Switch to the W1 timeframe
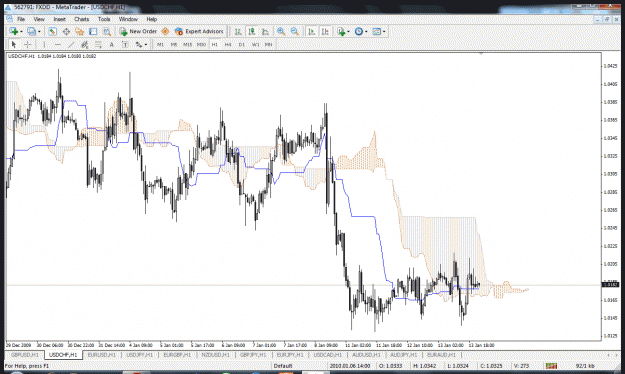 pyautogui.click(x=255, y=44)
